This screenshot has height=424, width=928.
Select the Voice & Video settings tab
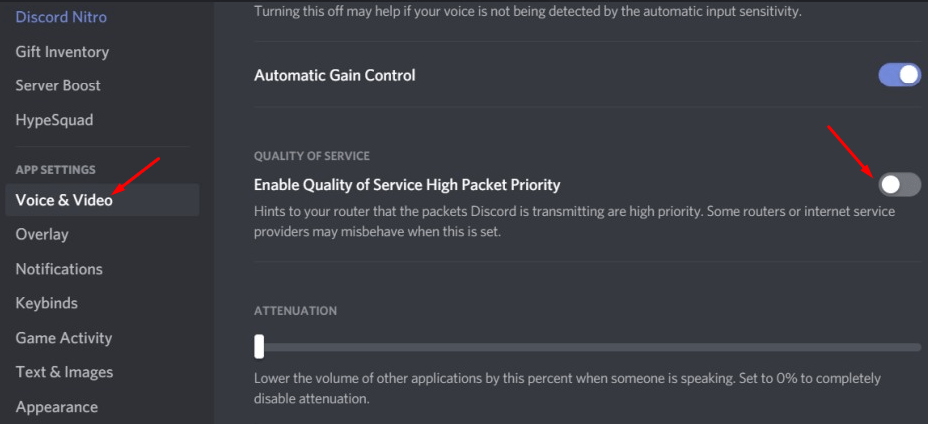click(64, 200)
